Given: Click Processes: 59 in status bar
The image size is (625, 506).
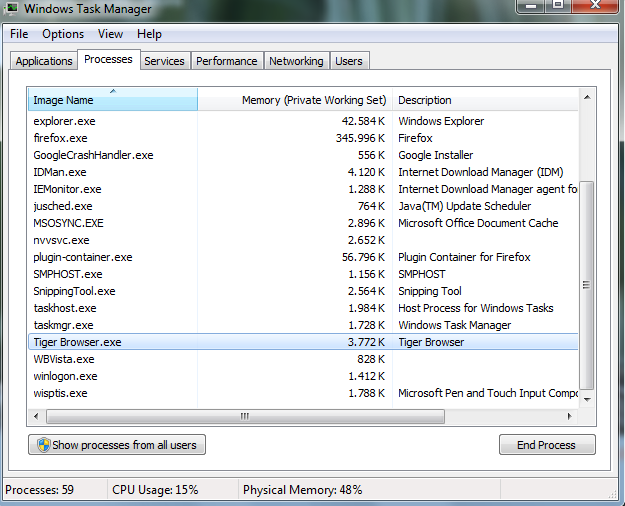Looking at the screenshot, I should [39, 490].
